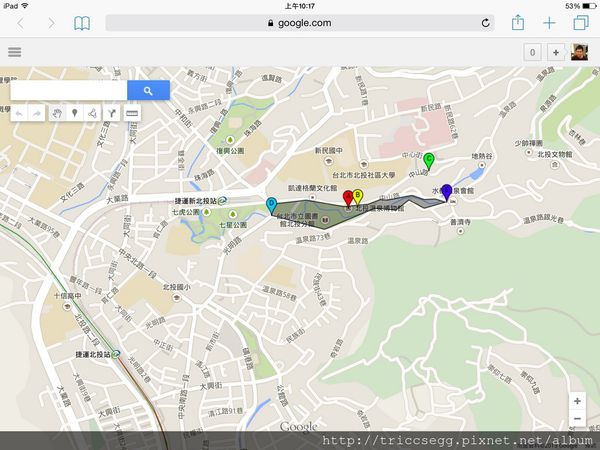The image size is (600, 450).
Task: Zoom in with the map plus button
Action: pos(577,401)
